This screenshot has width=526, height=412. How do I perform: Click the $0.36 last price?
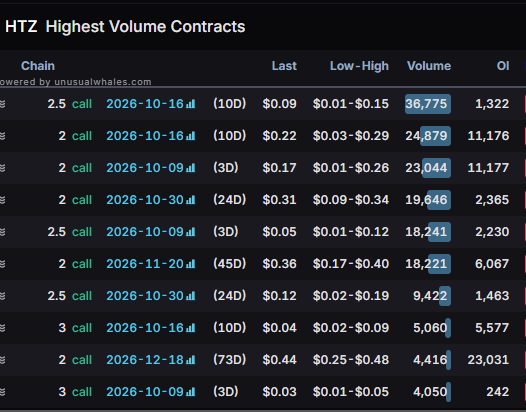click(x=279, y=264)
